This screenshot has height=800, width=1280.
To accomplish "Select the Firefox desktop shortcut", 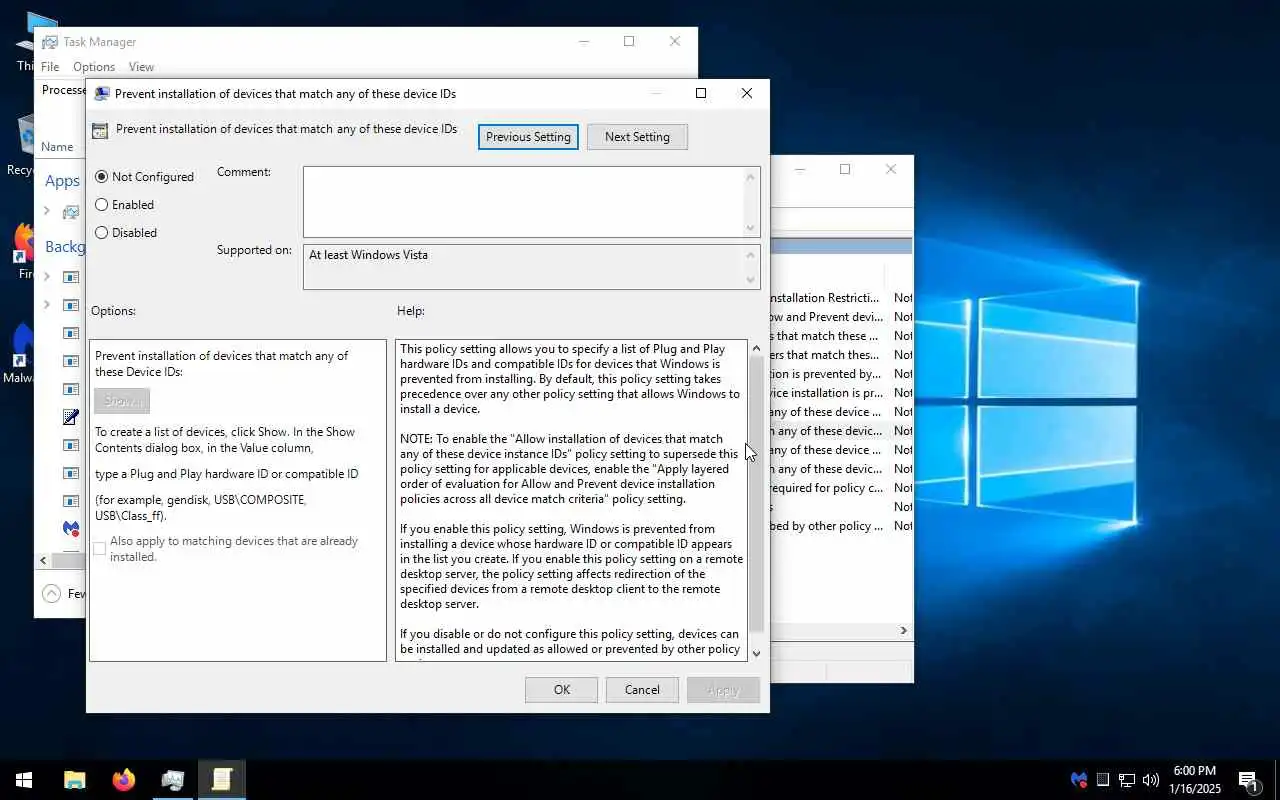I will click(22, 250).
